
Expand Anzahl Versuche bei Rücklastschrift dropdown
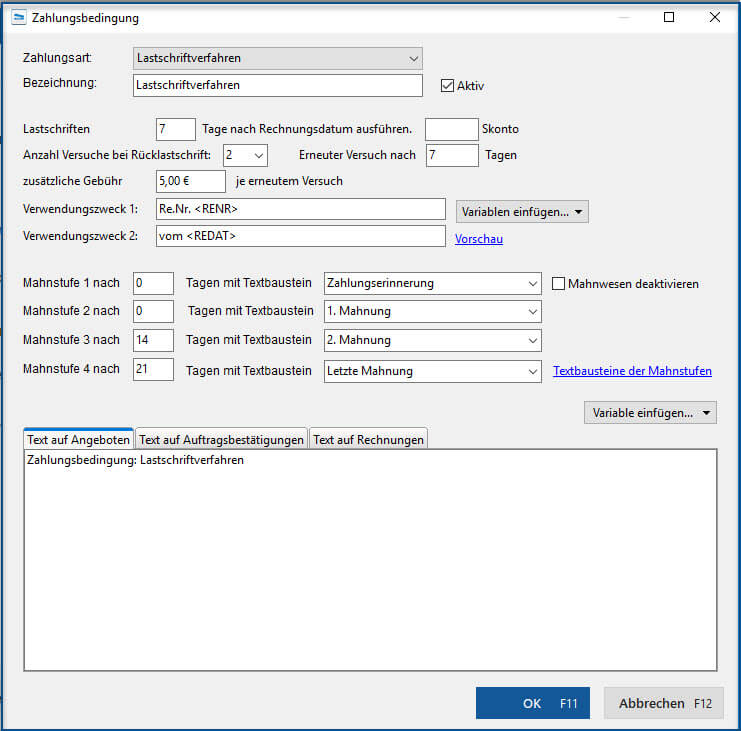coord(245,155)
